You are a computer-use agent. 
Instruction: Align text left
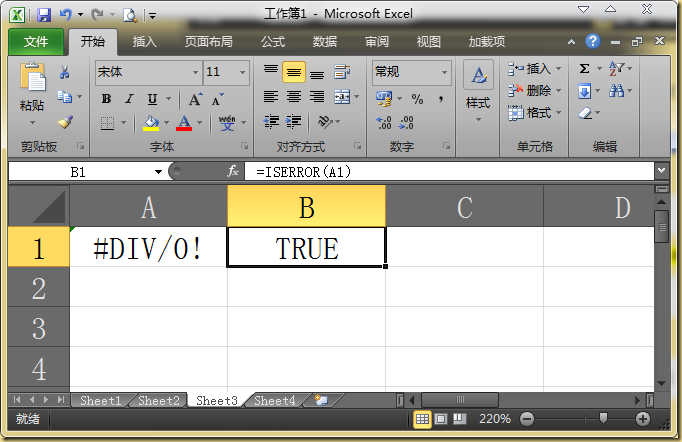(271, 97)
